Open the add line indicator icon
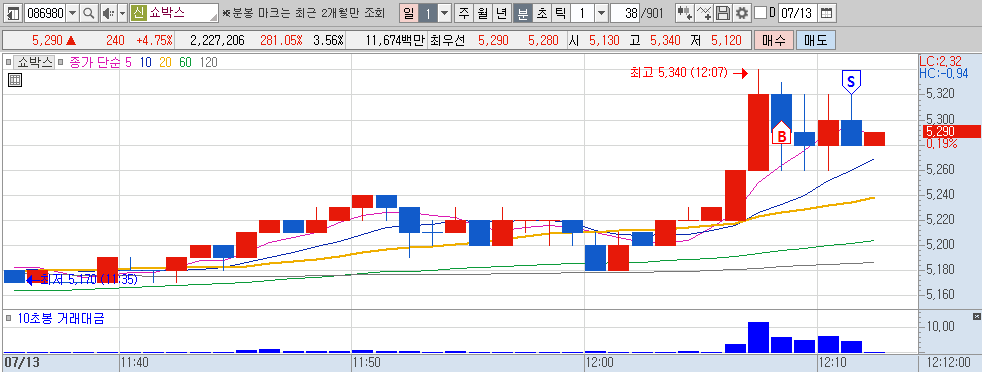982x372 pixels. coord(704,13)
